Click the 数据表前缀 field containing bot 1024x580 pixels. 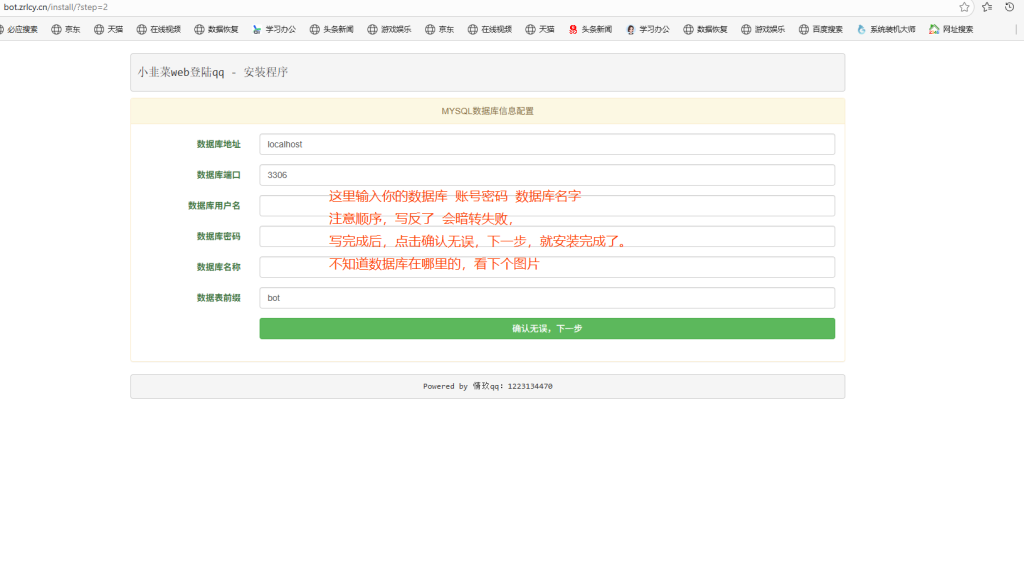point(546,298)
